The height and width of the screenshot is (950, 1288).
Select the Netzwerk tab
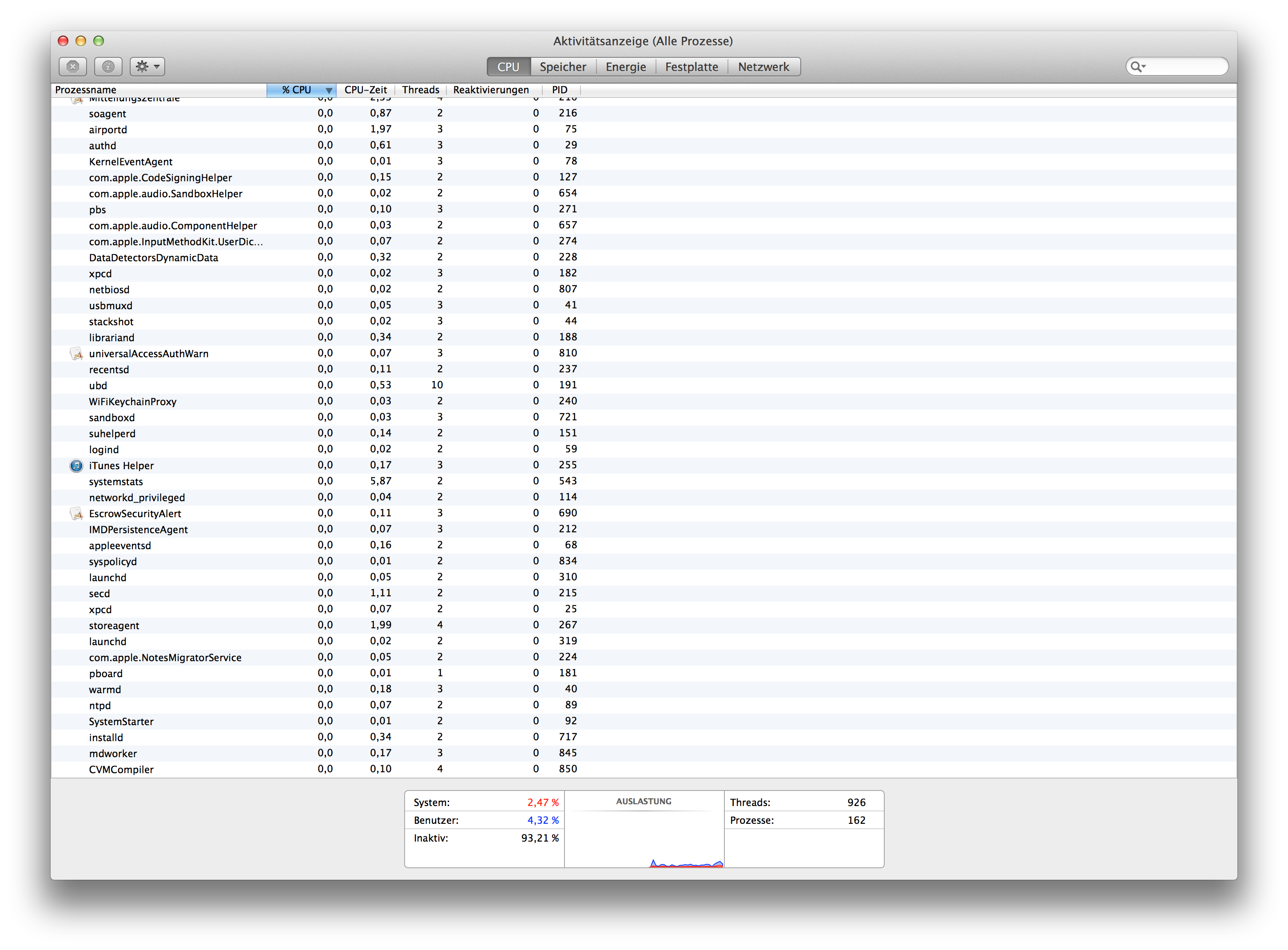[763, 67]
